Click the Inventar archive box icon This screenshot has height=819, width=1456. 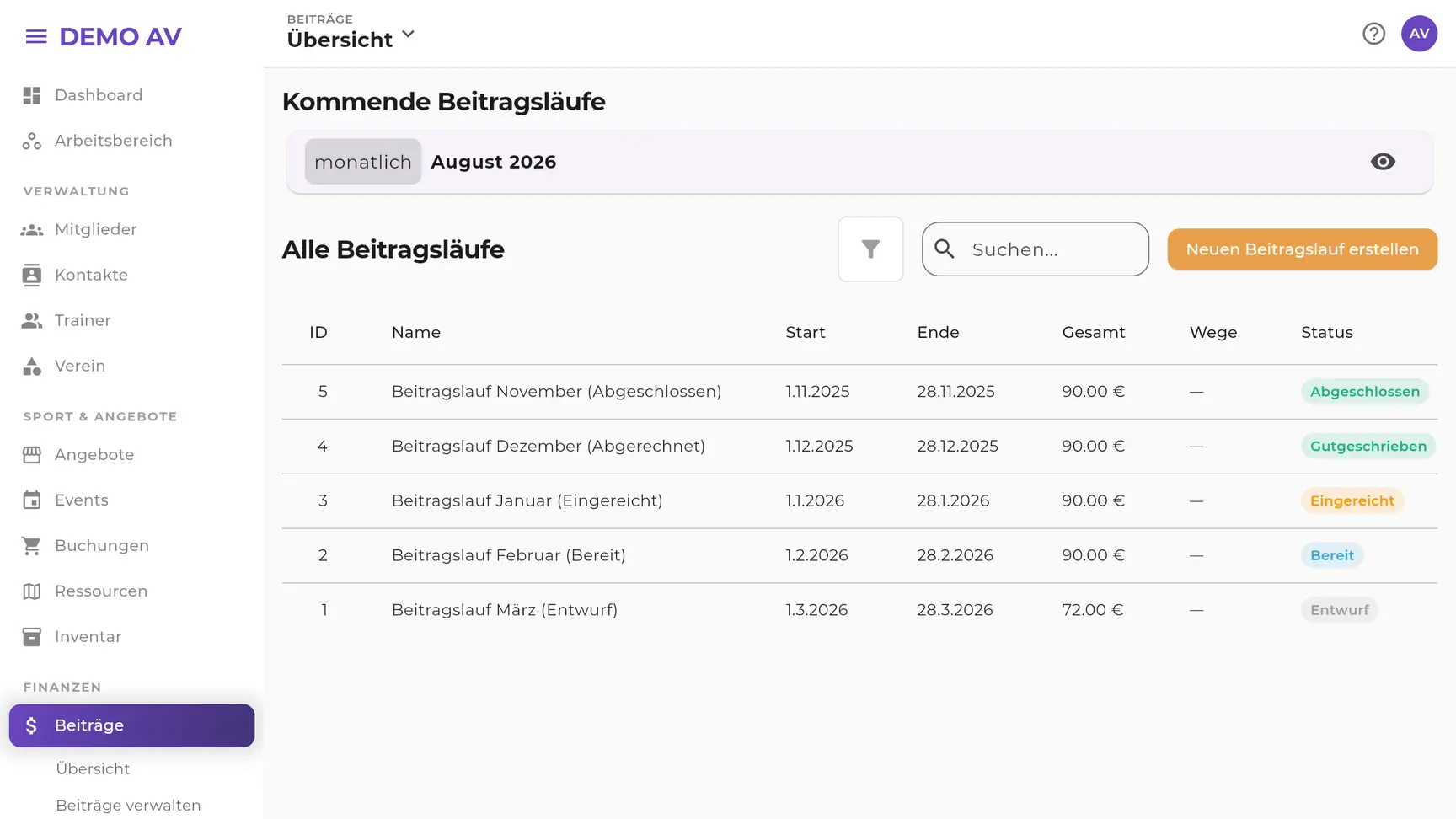[32, 636]
